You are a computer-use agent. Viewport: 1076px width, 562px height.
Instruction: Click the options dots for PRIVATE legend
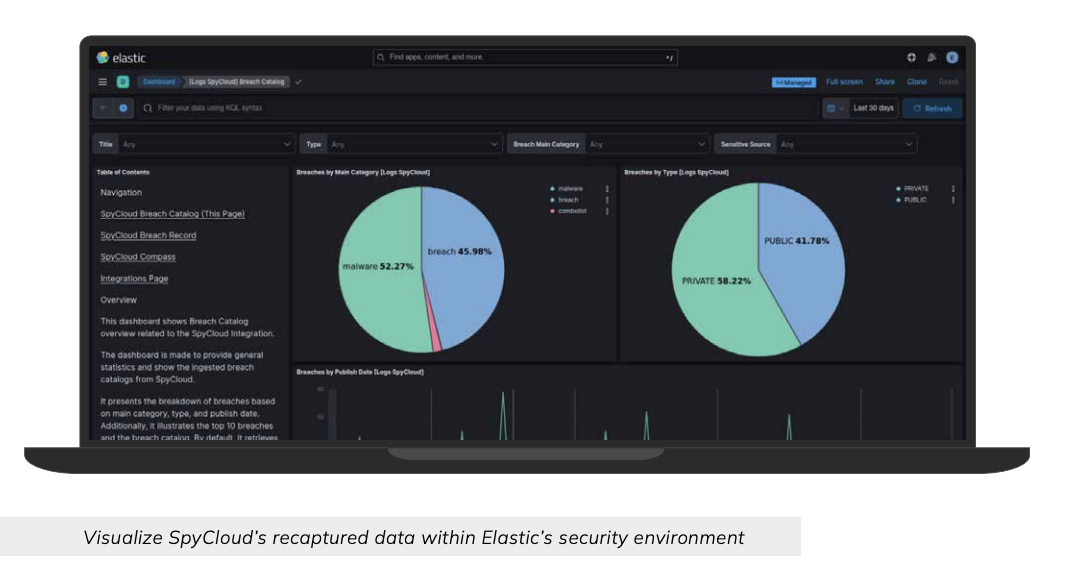(953, 189)
